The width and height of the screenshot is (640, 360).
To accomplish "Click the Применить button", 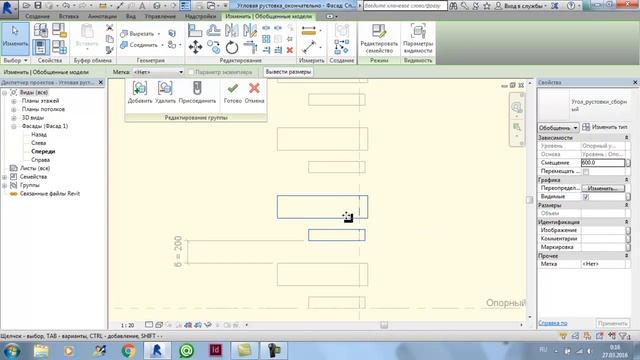I will (612, 323).
